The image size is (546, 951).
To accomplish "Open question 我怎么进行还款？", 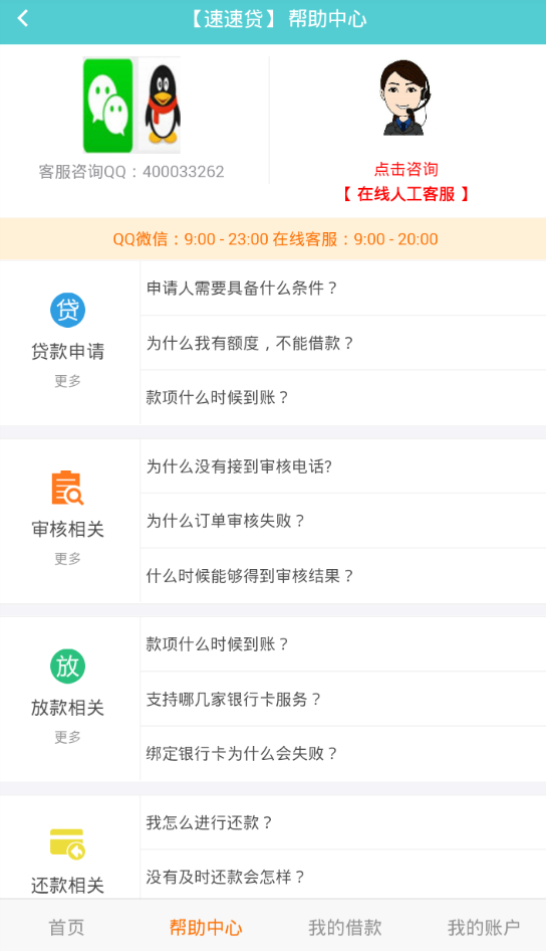I will coord(343,823).
